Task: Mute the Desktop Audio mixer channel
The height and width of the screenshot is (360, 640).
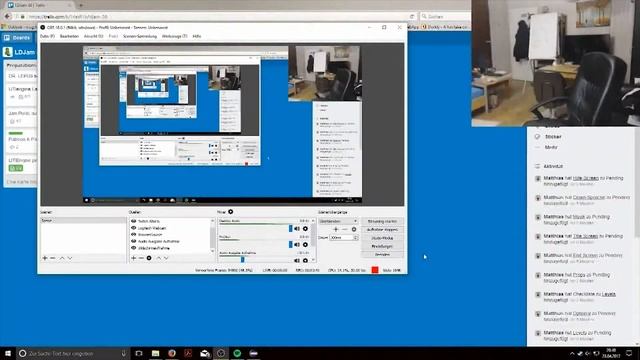Action: (297, 229)
